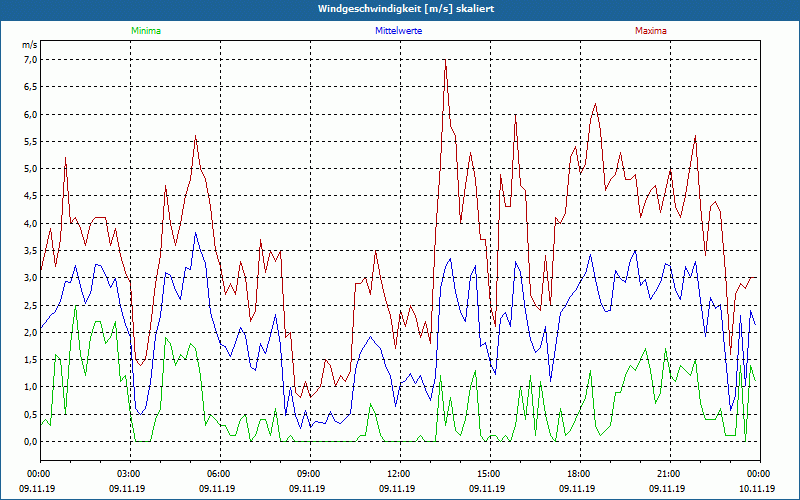Click the 10.11.19 date label
Image resolution: width=800 pixels, height=500 pixels.
coord(757,488)
